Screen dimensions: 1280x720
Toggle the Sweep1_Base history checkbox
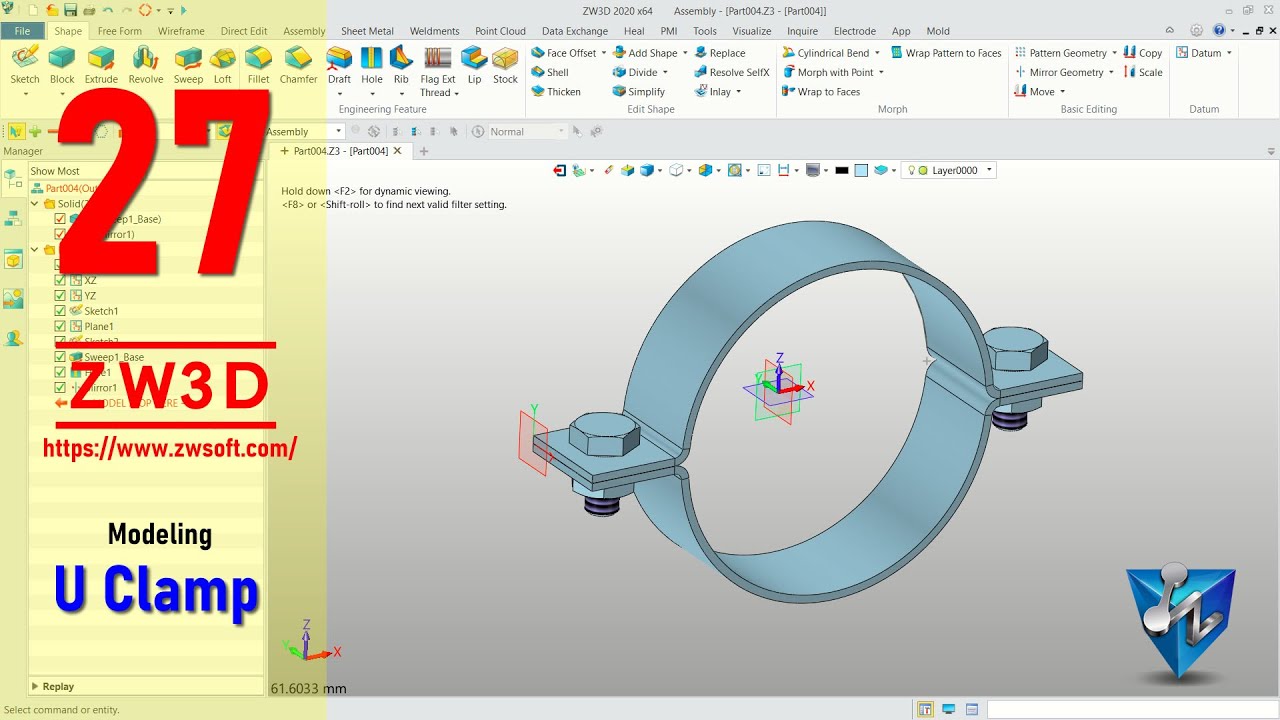[x=60, y=357]
